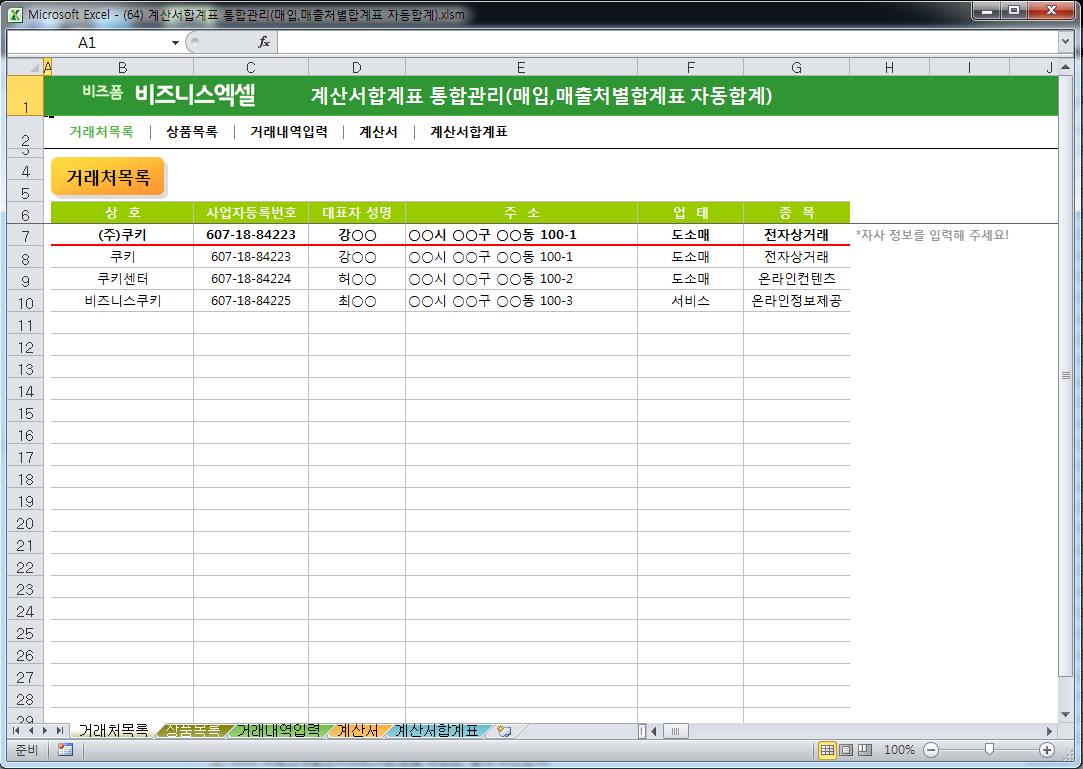The height and width of the screenshot is (769, 1083).
Task: Click the Select All corner box
Action: coord(25,67)
